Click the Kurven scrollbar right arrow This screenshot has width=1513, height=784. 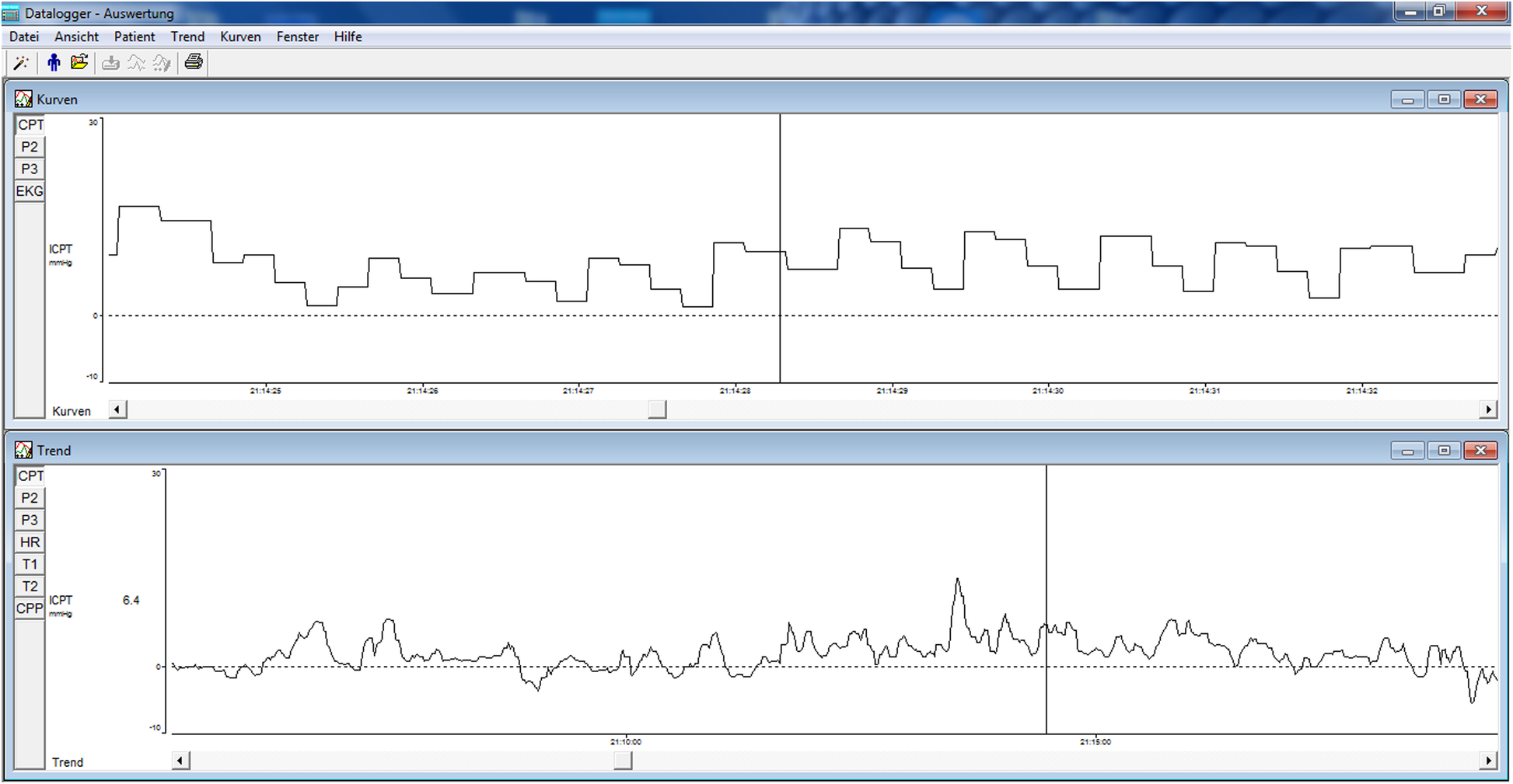point(1488,409)
